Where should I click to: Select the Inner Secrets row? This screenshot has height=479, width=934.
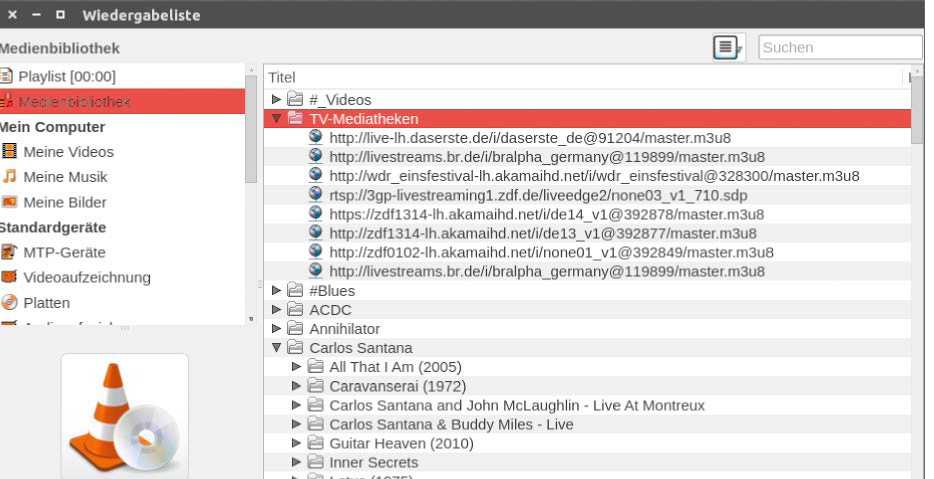pyautogui.click(x=587, y=462)
